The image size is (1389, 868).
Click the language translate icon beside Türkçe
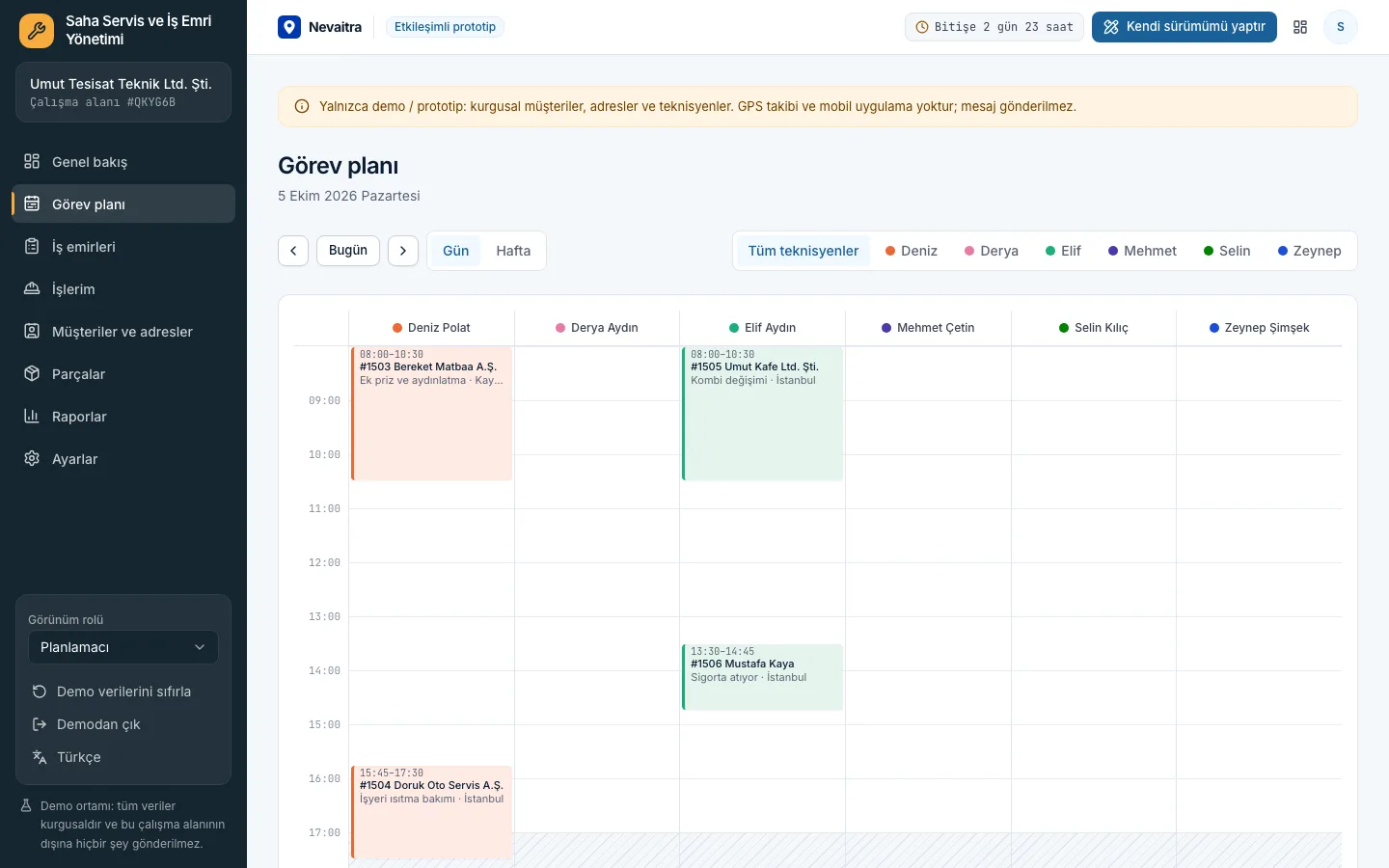click(40, 757)
